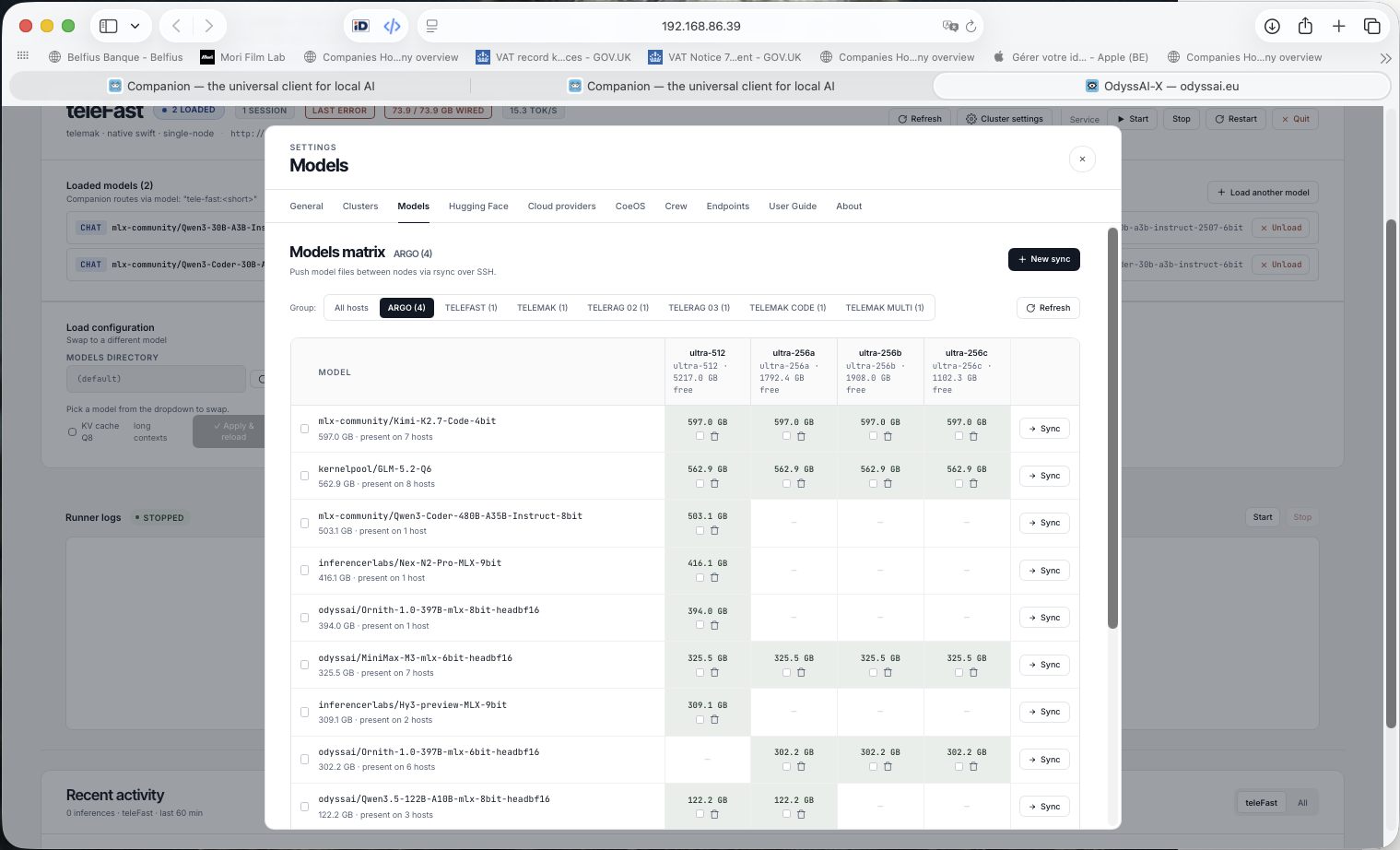Screen dimensions: 1400x850
Task: Delete Nex-N2-Pro-MLX-9bit from ultra-512 trash icon
Action: pyautogui.click(x=714, y=577)
